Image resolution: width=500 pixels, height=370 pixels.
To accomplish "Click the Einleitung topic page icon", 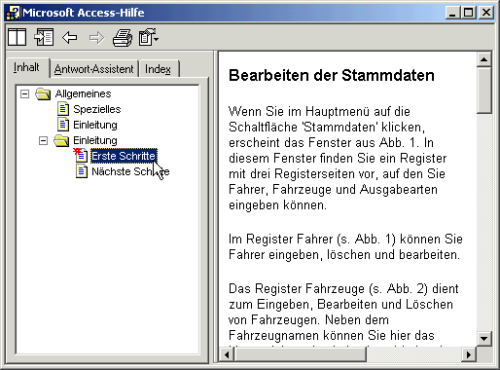I will coord(63,125).
